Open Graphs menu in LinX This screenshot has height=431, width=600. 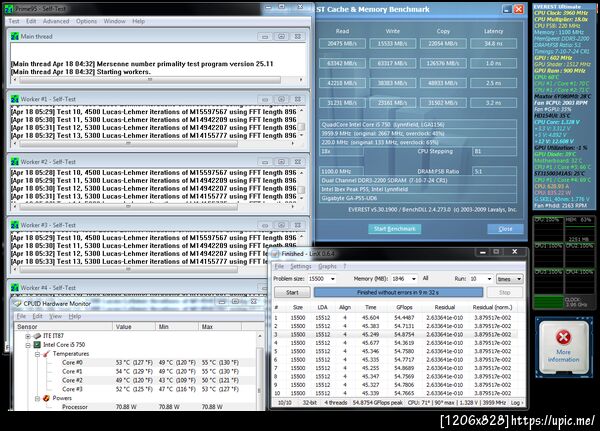pos(327,266)
